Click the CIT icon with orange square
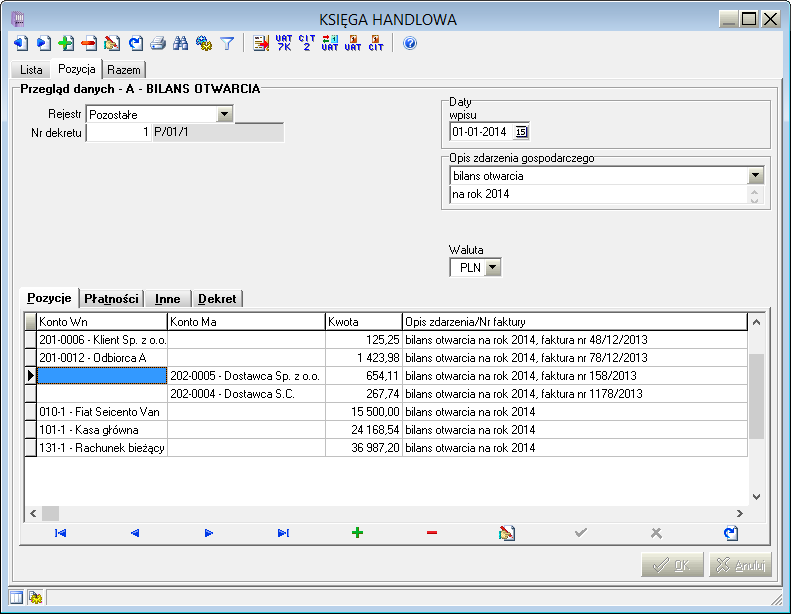 tap(376, 43)
